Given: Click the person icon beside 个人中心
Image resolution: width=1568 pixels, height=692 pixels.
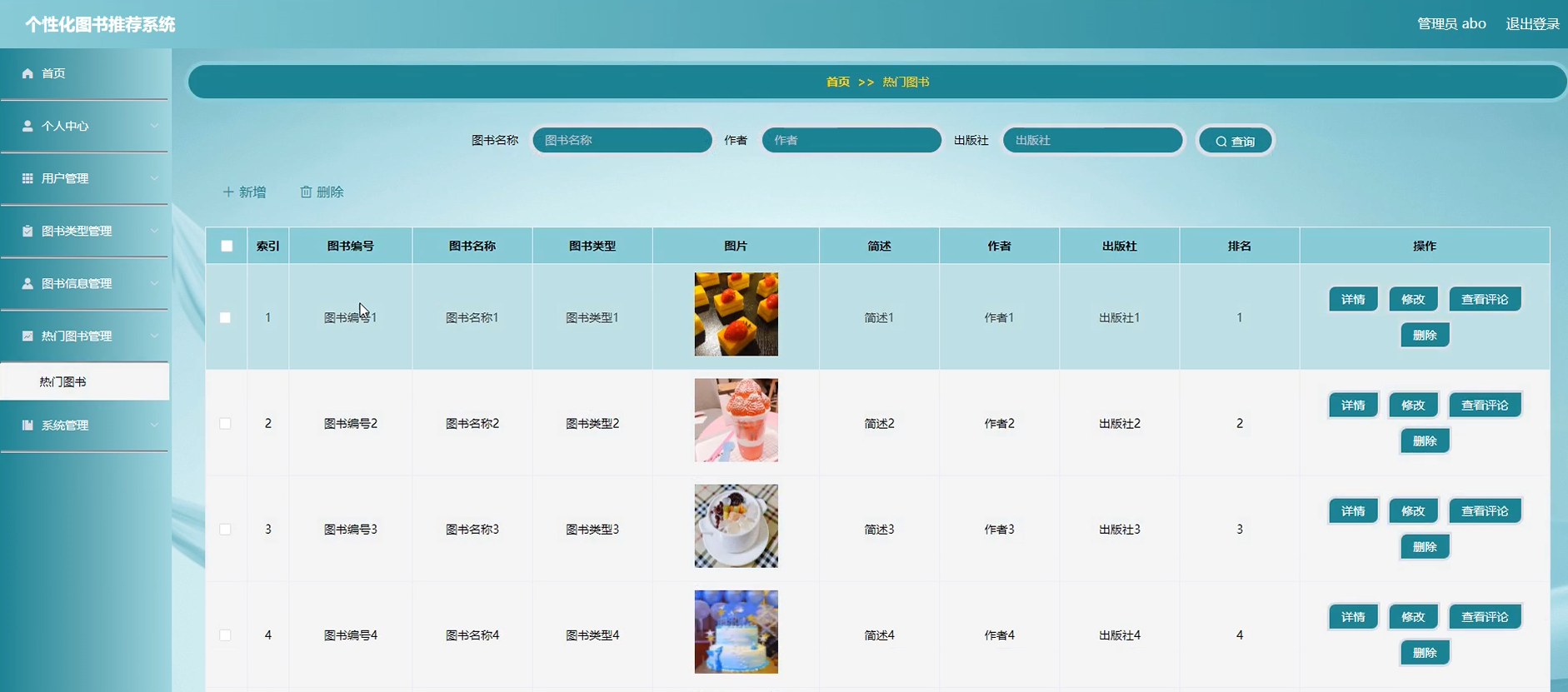Looking at the screenshot, I should (x=27, y=126).
